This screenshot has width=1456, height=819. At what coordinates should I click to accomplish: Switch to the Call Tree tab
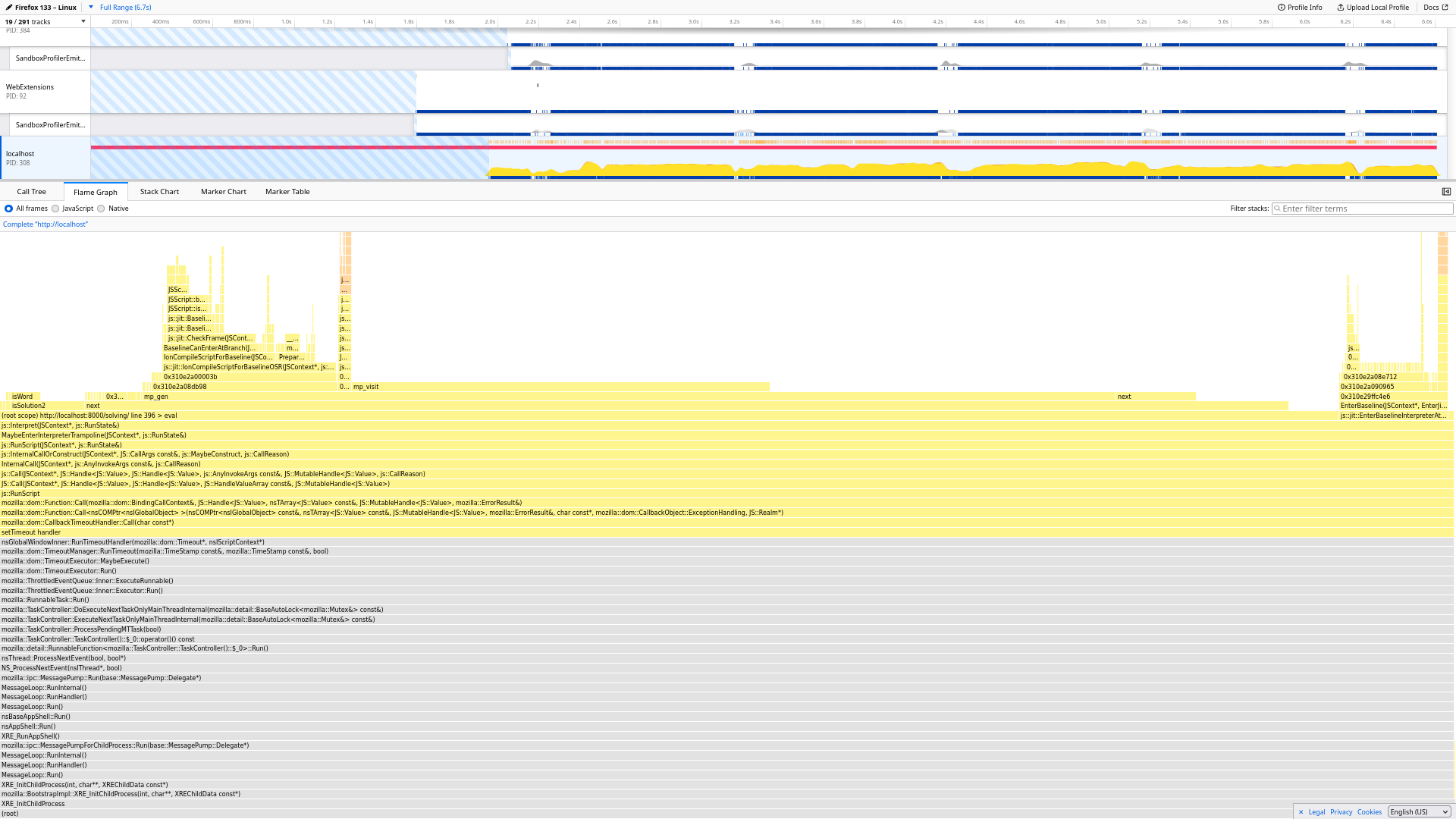pyautogui.click(x=32, y=192)
